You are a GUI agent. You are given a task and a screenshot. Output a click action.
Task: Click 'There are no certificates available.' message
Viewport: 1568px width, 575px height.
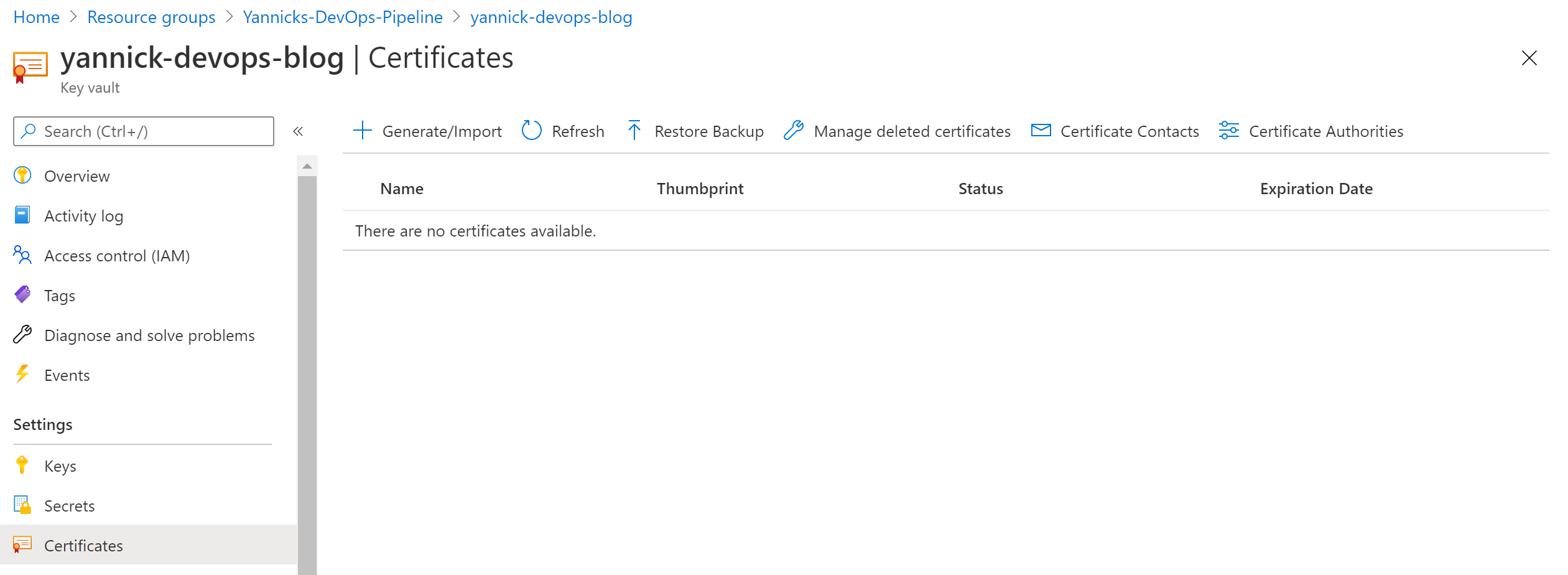tap(476, 231)
